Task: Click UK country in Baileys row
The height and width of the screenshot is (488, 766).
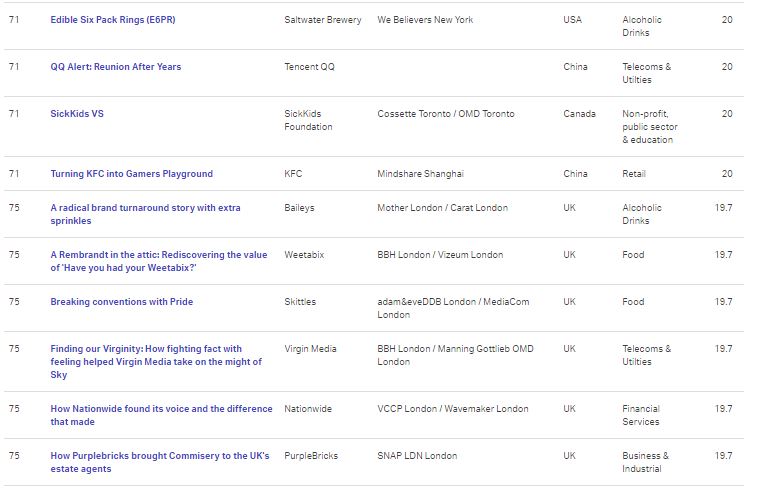Action: [570, 208]
